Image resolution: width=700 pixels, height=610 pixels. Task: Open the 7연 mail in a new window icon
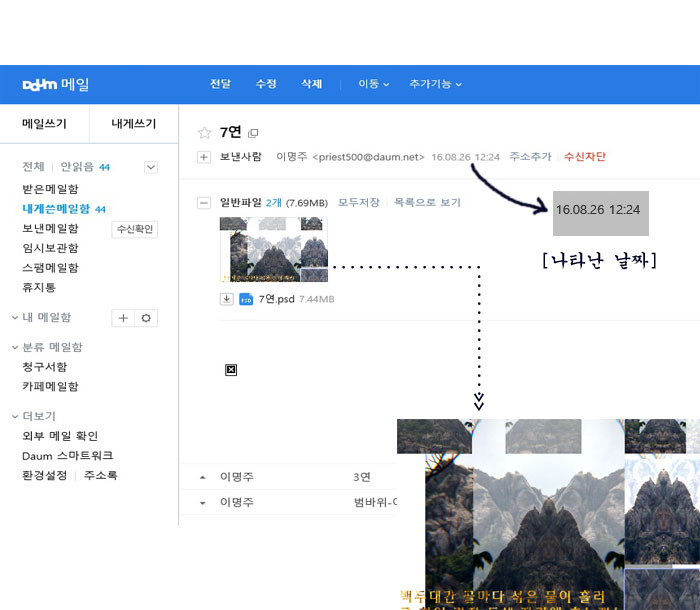[x=253, y=133]
